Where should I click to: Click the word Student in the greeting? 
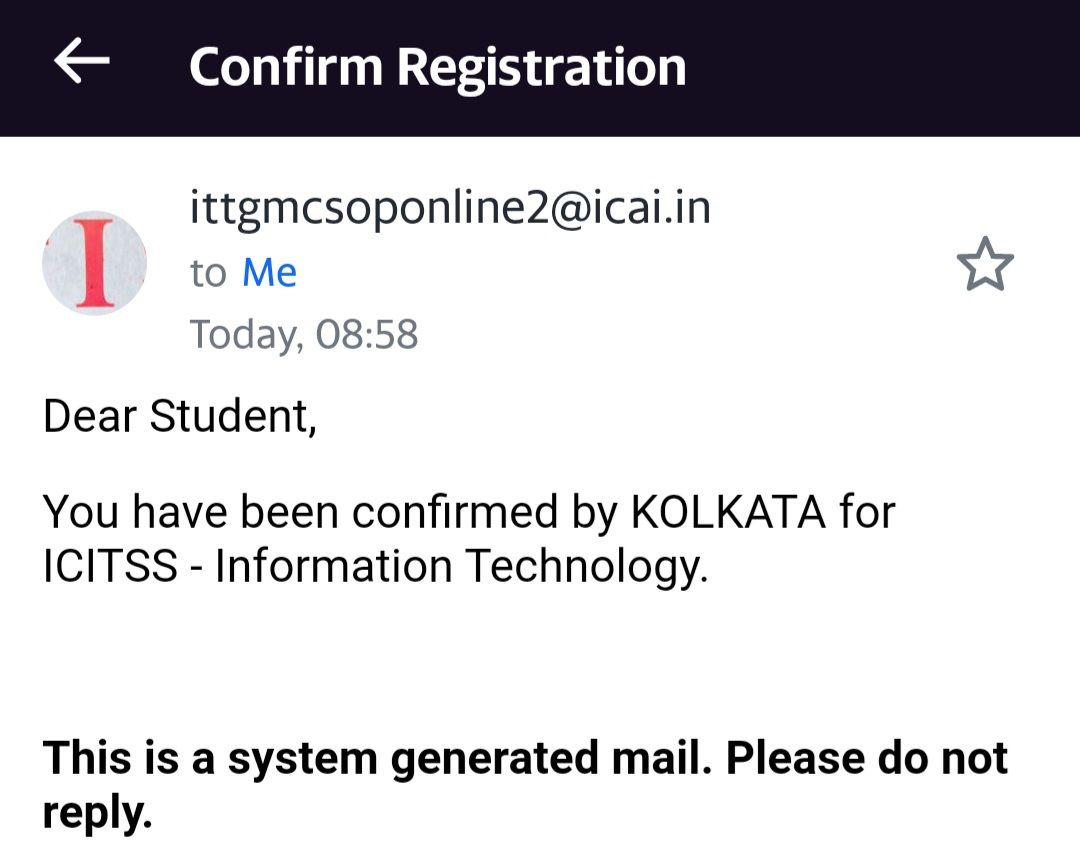pos(232,416)
